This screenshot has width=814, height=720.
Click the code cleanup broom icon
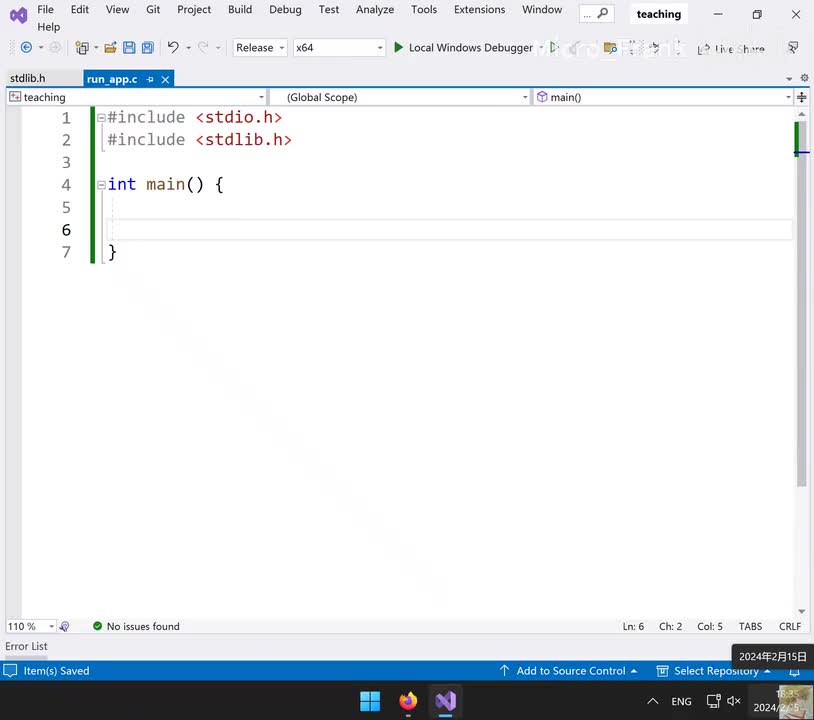[65, 626]
